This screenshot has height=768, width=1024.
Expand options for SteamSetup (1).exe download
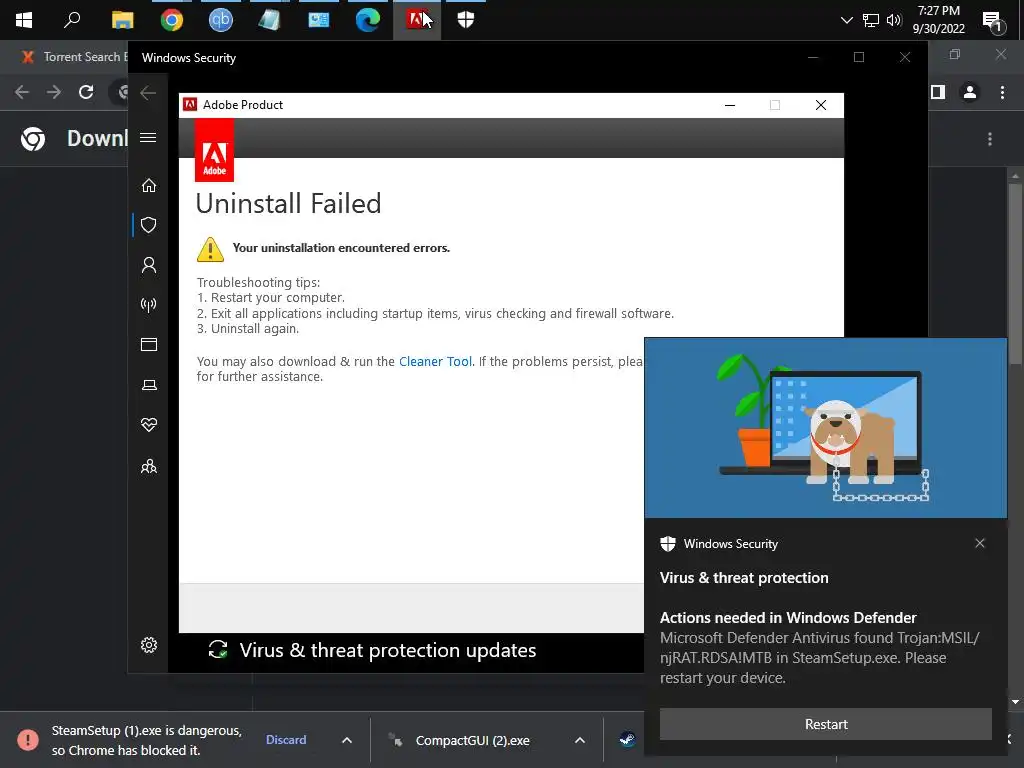[x=347, y=740]
